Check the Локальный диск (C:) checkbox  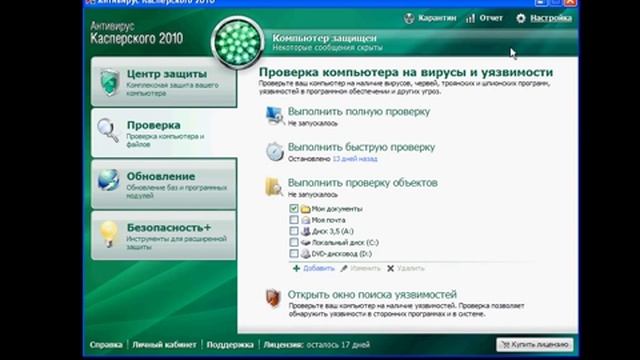(294, 242)
